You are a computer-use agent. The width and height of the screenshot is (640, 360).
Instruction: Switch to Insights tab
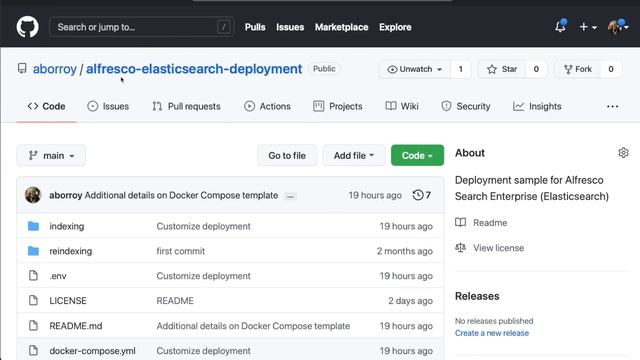(x=537, y=106)
